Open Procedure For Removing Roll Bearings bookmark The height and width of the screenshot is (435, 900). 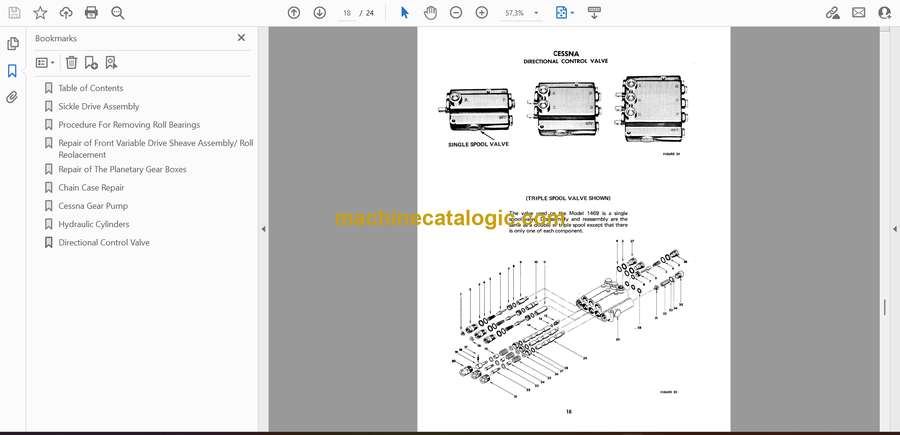click(129, 125)
